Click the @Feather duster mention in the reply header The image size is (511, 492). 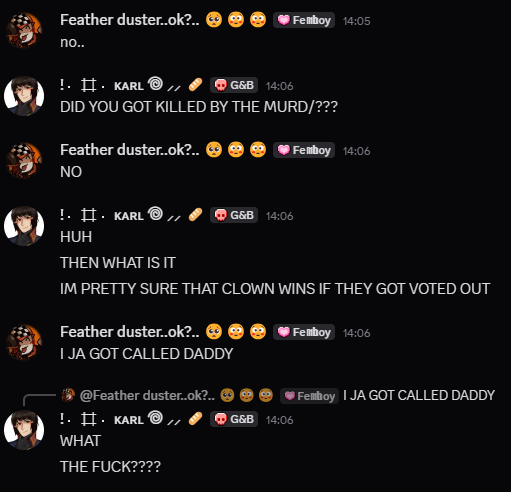tap(147, 395)
